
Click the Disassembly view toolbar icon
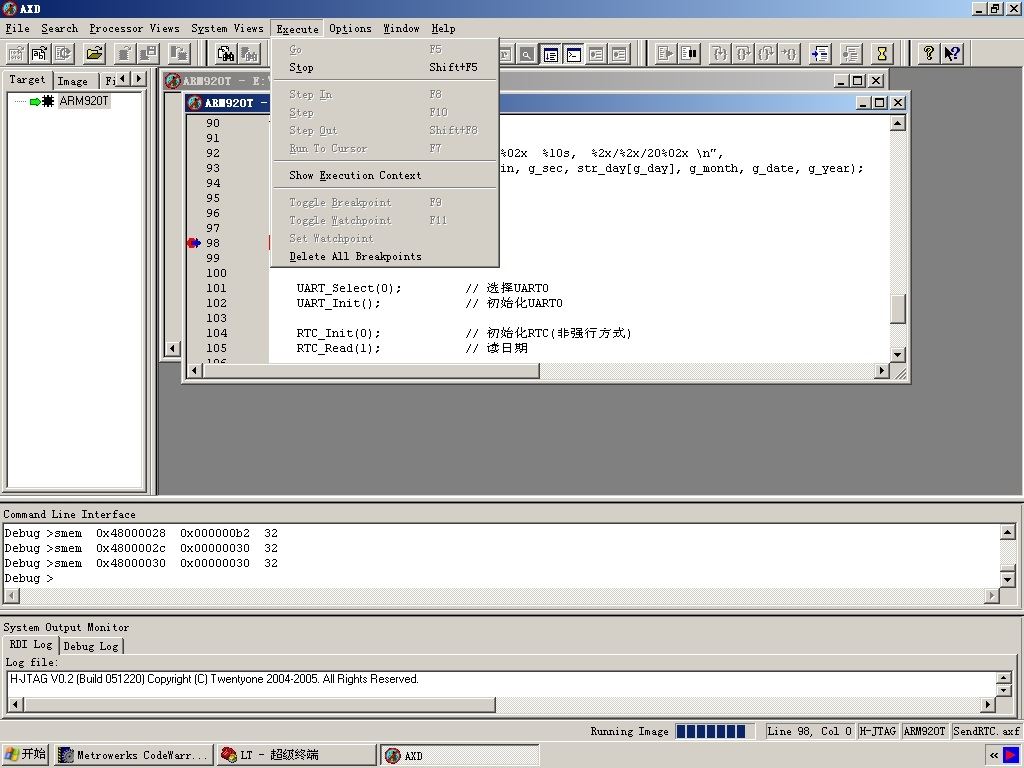pos(551,54)
